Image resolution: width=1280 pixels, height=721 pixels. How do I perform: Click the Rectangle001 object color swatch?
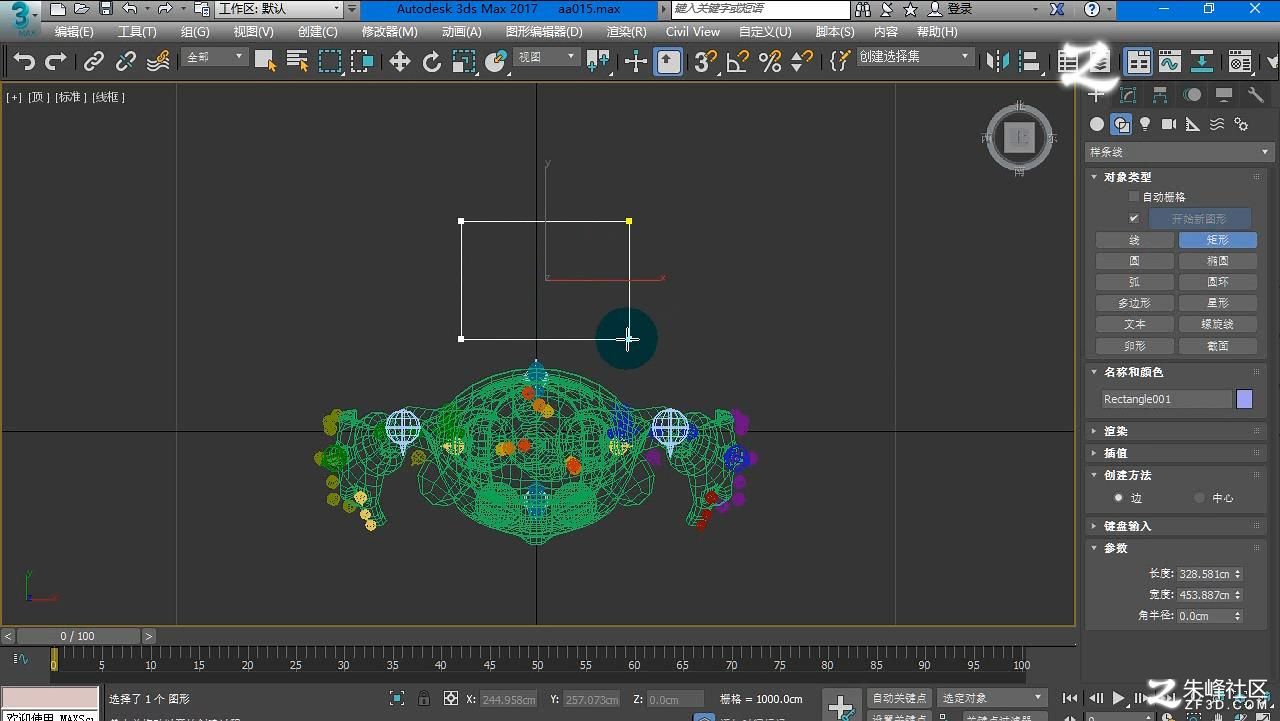1244,399
